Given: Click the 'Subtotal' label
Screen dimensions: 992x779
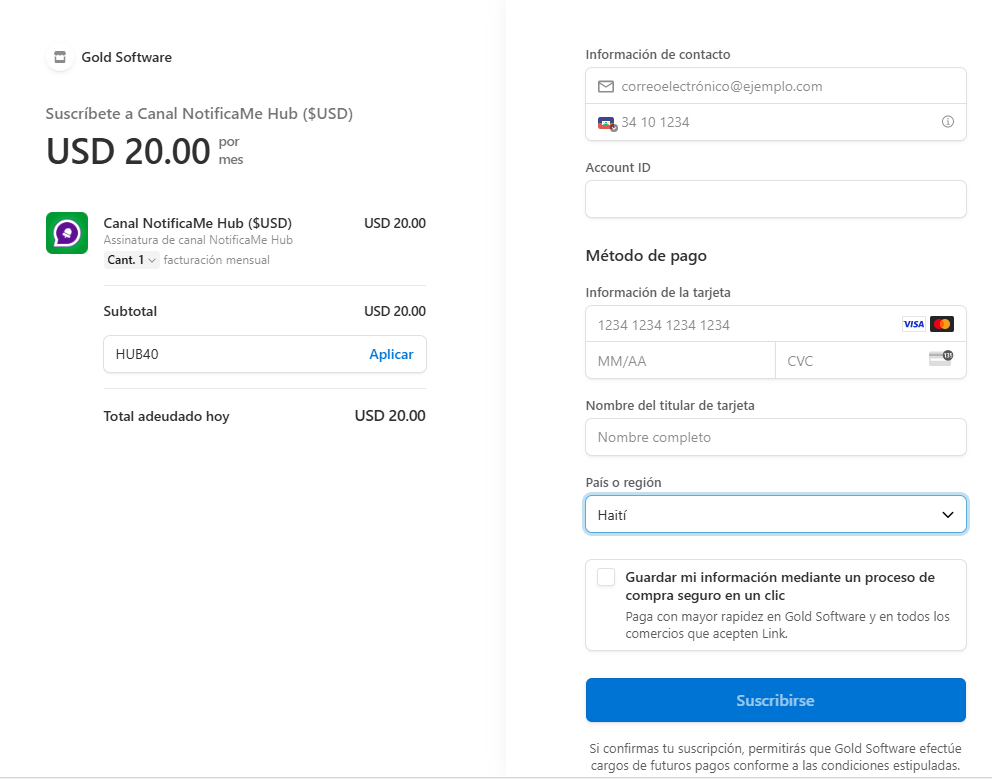Looking at the screenshot, I should pyautogui.click(x=130, y=311).
